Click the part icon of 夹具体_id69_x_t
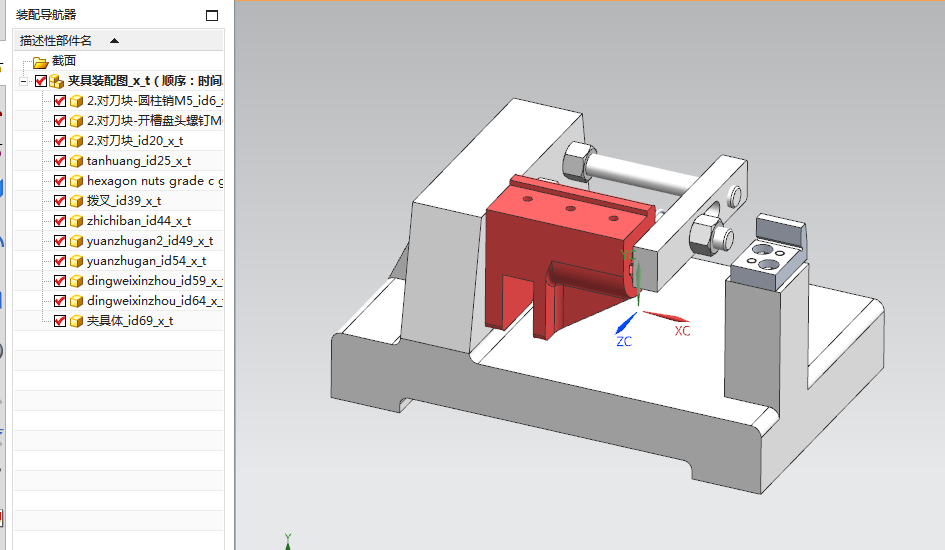This screenshot has height=550, width=945. pos(76,321)
